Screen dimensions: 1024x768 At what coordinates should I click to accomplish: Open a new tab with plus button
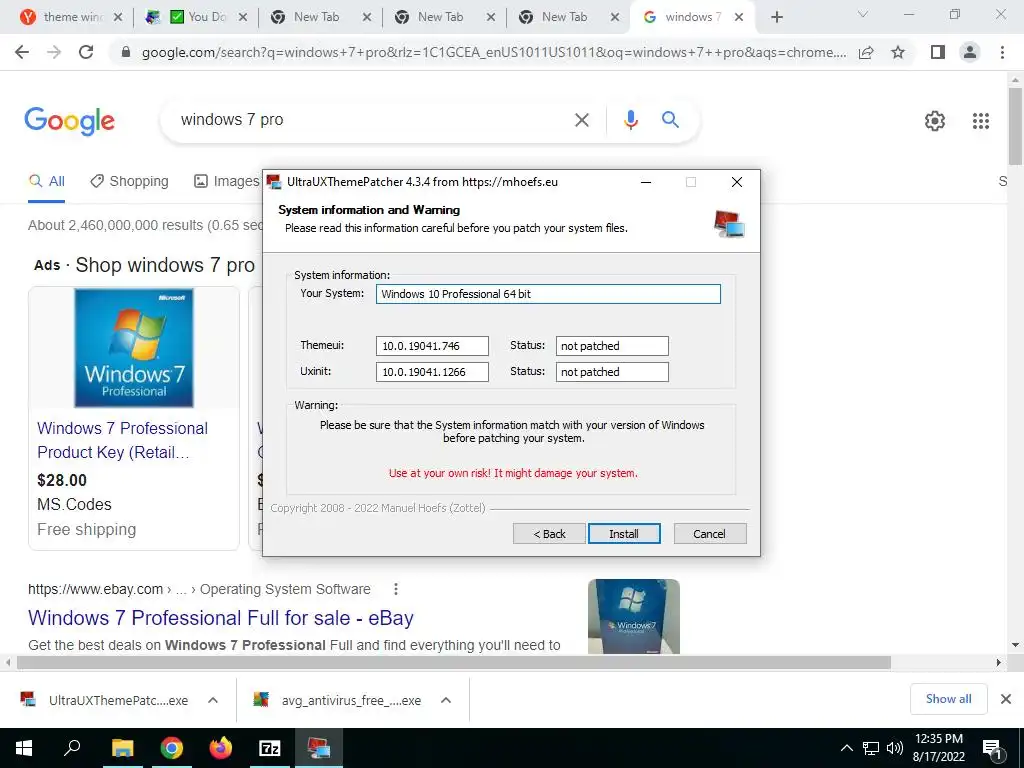coord(776,17)
